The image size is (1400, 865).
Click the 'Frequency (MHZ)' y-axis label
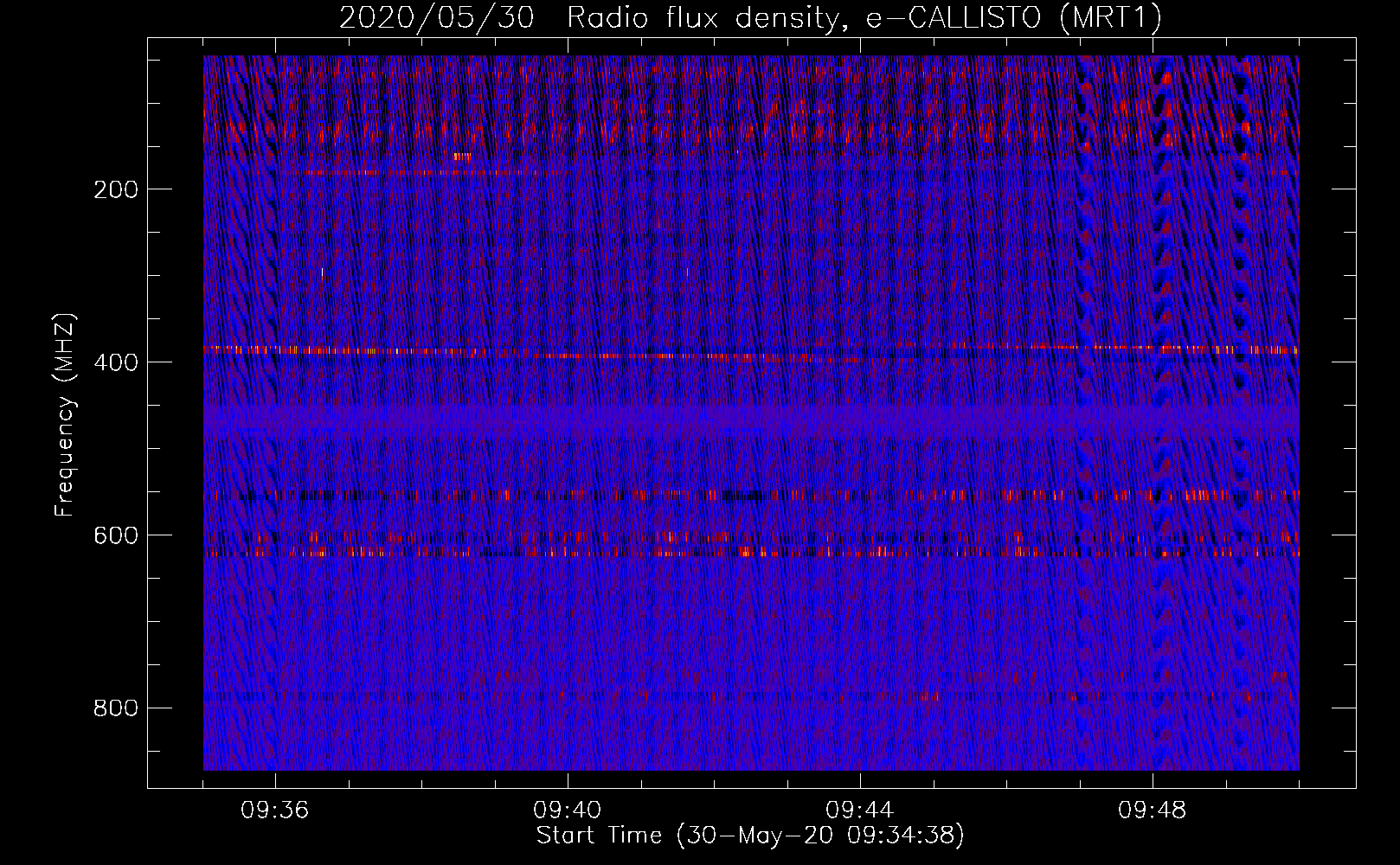point(65,415)
